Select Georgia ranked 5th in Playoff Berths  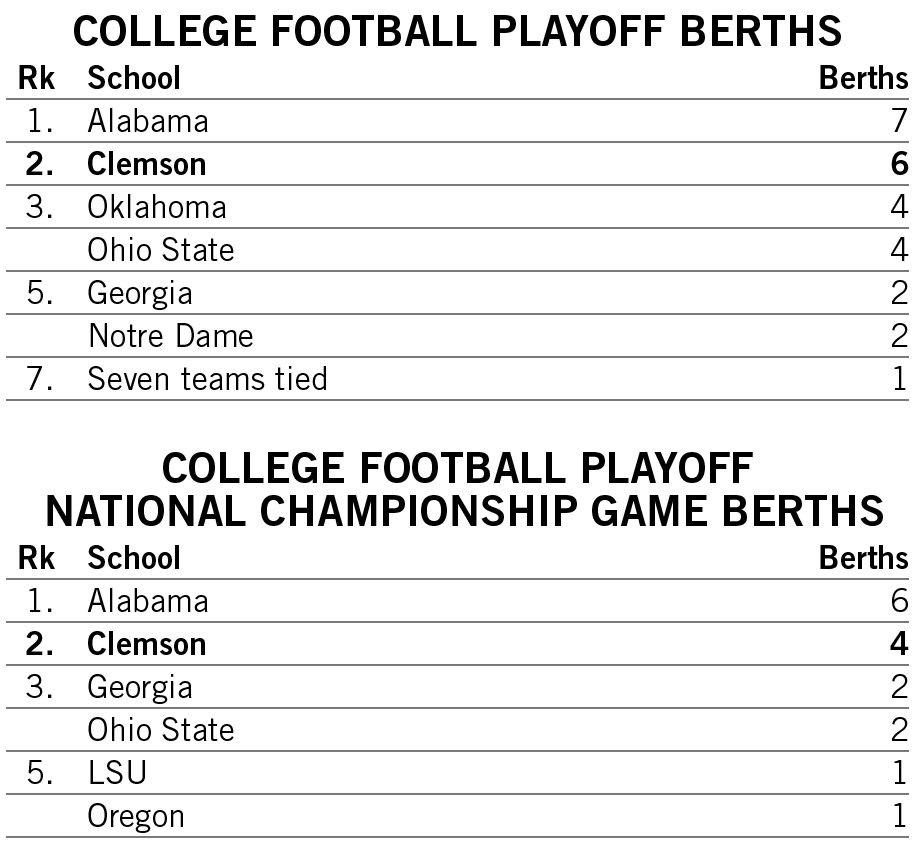140,293
